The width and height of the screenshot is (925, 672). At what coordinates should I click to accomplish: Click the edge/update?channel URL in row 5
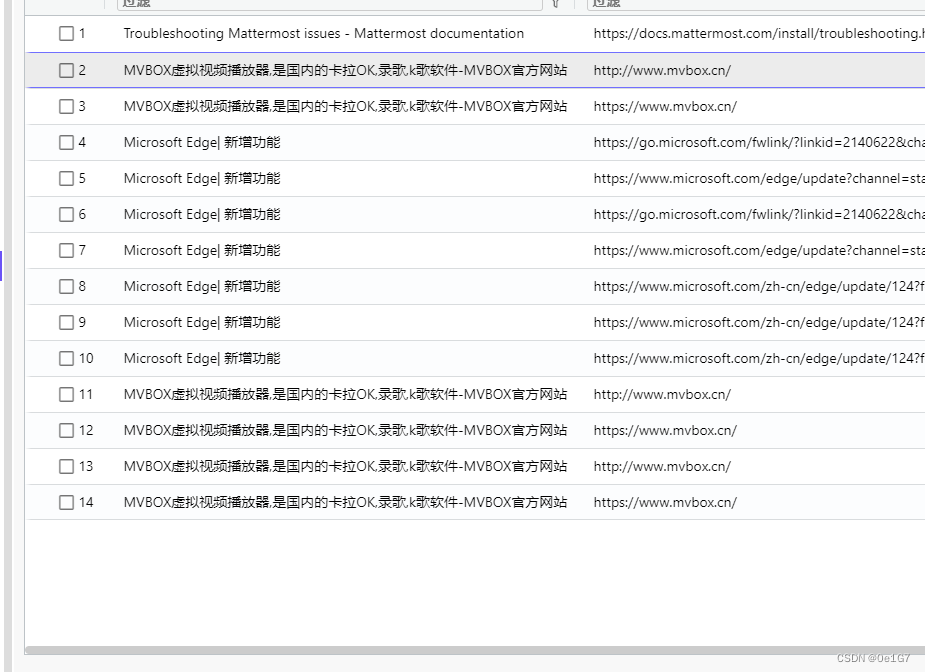[759, 179]
